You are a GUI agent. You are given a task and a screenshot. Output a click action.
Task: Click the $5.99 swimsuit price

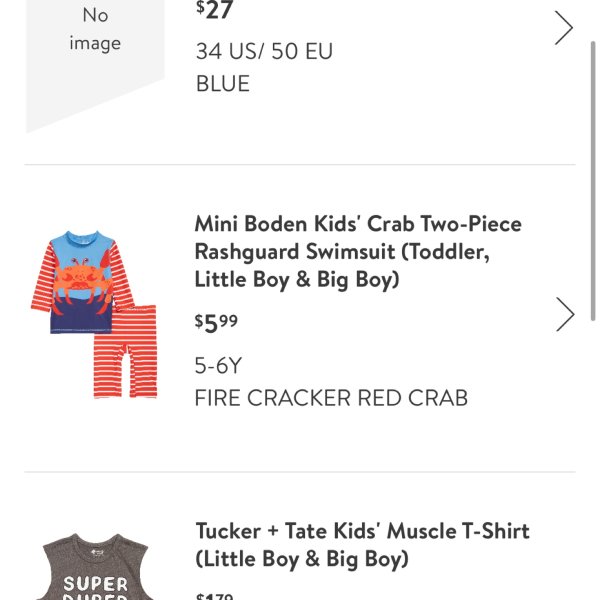(216, 323)
